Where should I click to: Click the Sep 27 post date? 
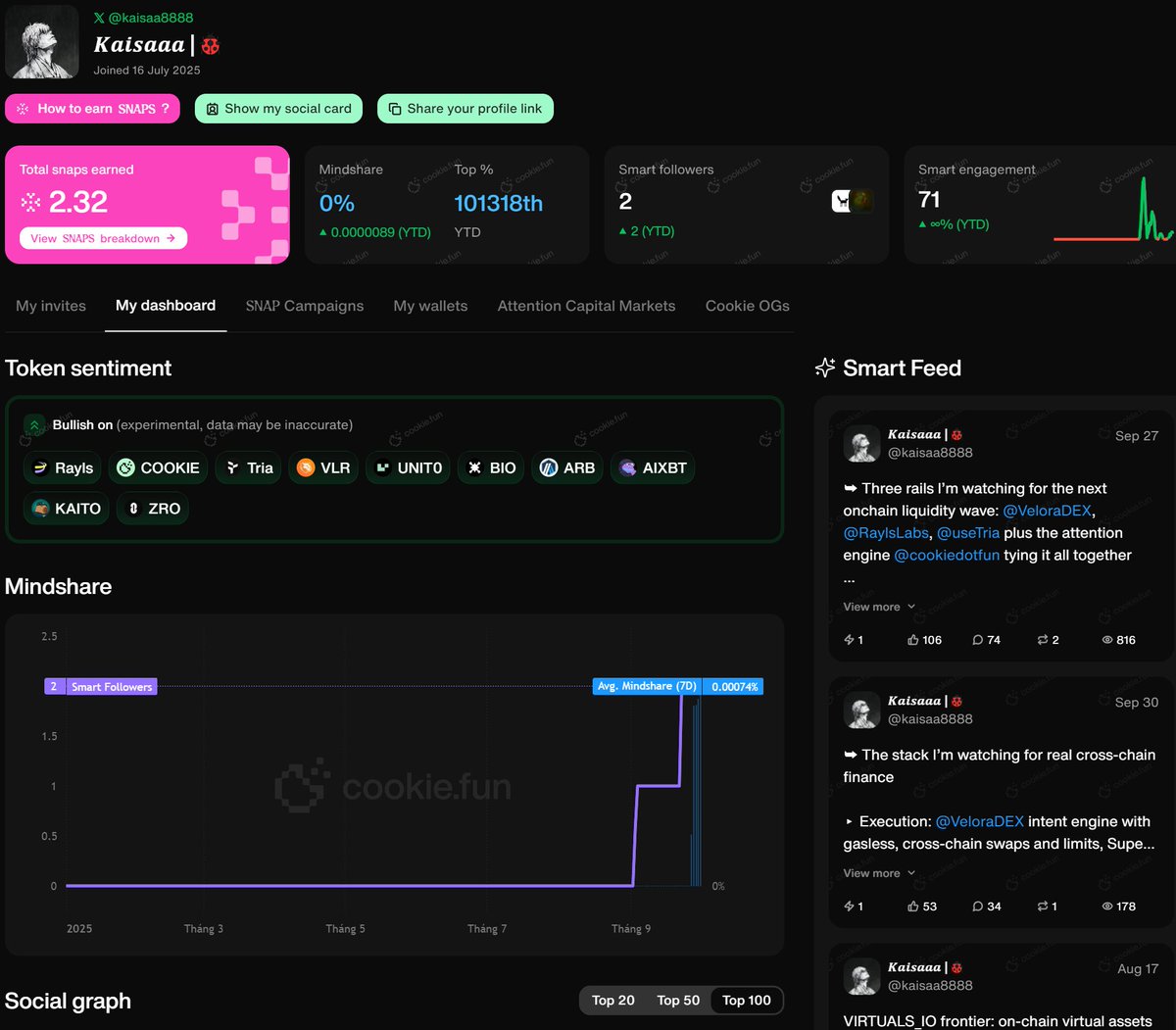[x=1137, y=436]
